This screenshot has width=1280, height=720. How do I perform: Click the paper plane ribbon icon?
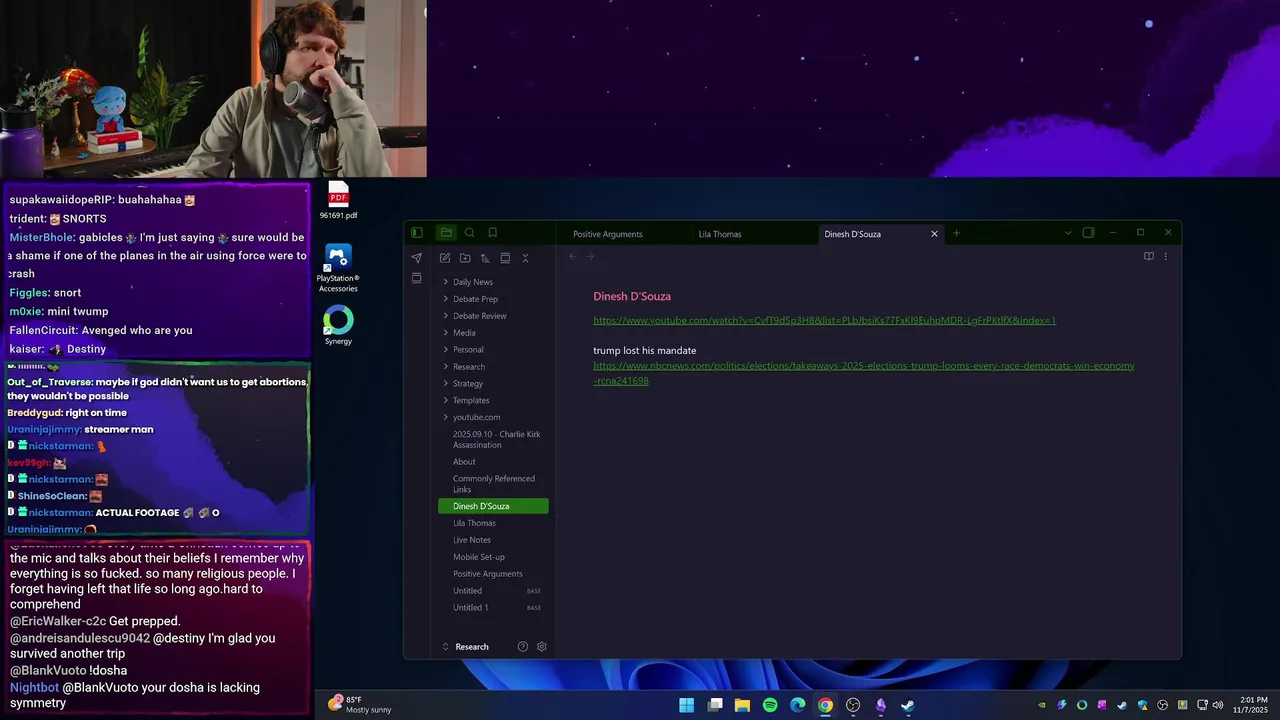(x=417, y=258)
